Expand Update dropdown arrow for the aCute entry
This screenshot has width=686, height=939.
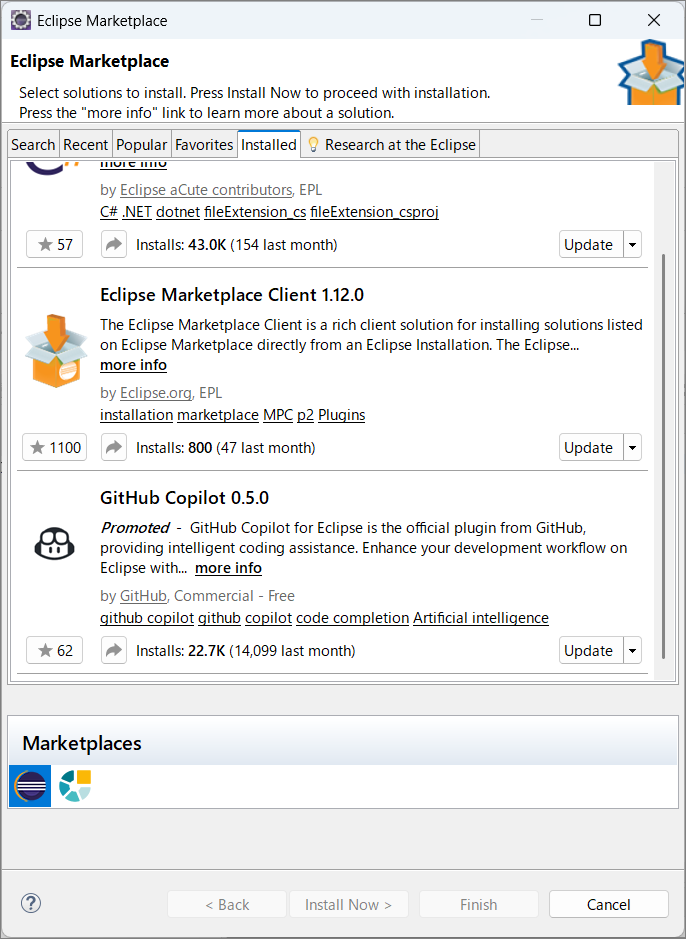pyautogui.click(x=633, y=244)
